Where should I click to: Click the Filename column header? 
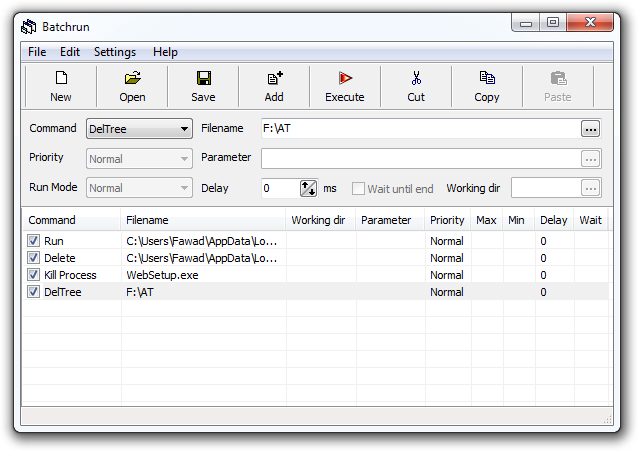(x=203, y=220)
